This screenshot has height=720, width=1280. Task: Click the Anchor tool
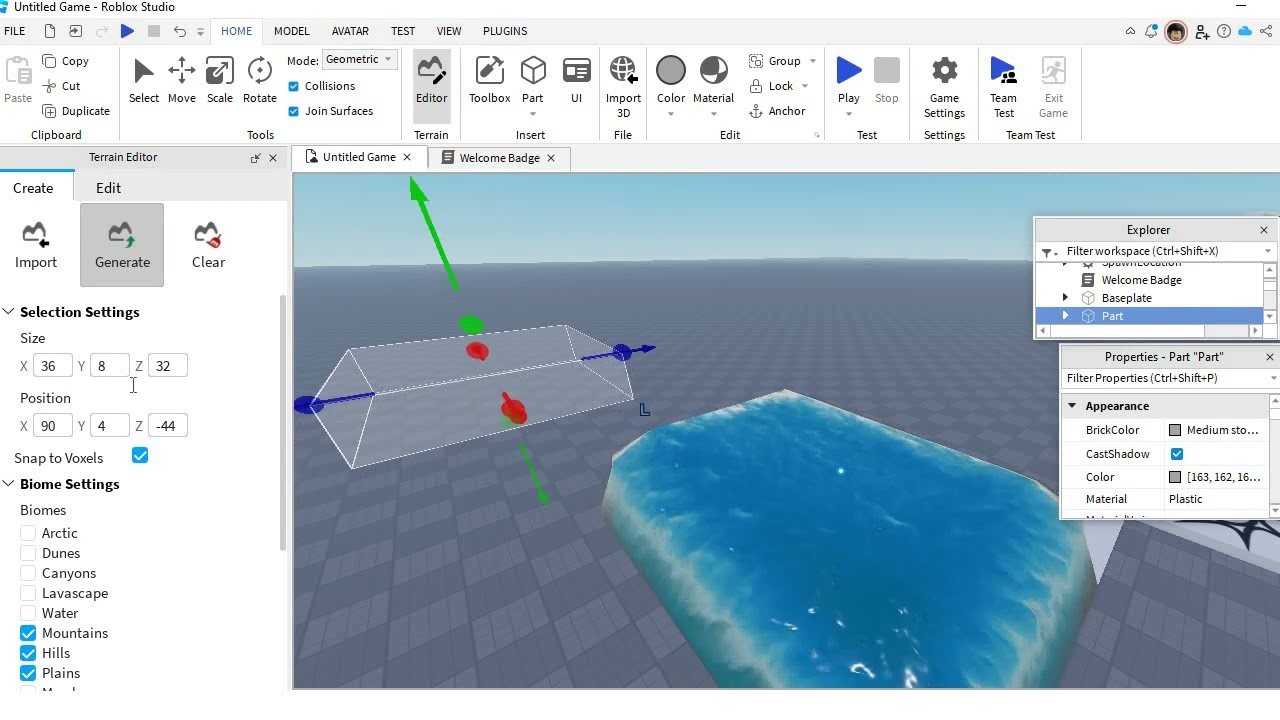(777, 111)
